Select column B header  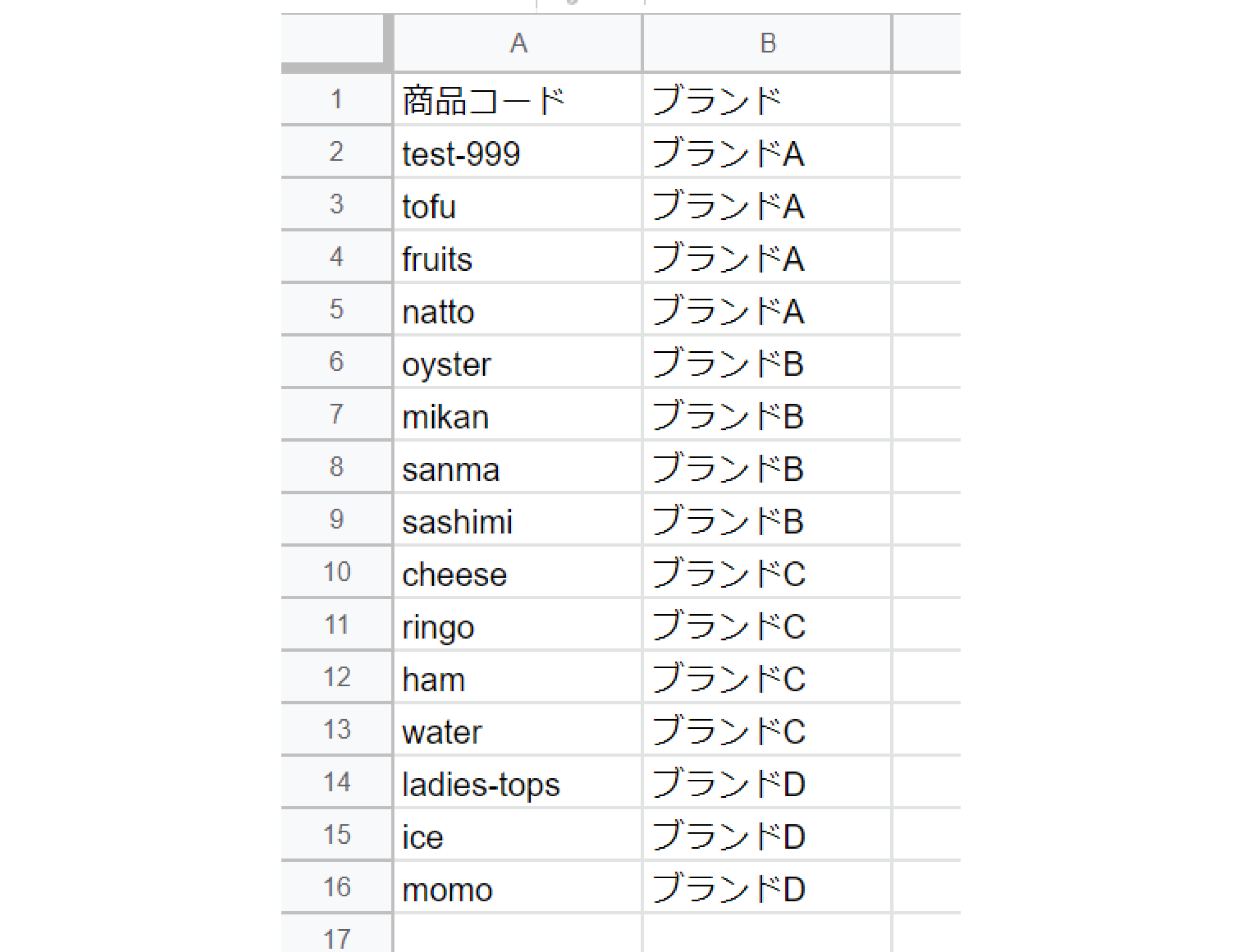pyautogui.click(x=767, y=43)
